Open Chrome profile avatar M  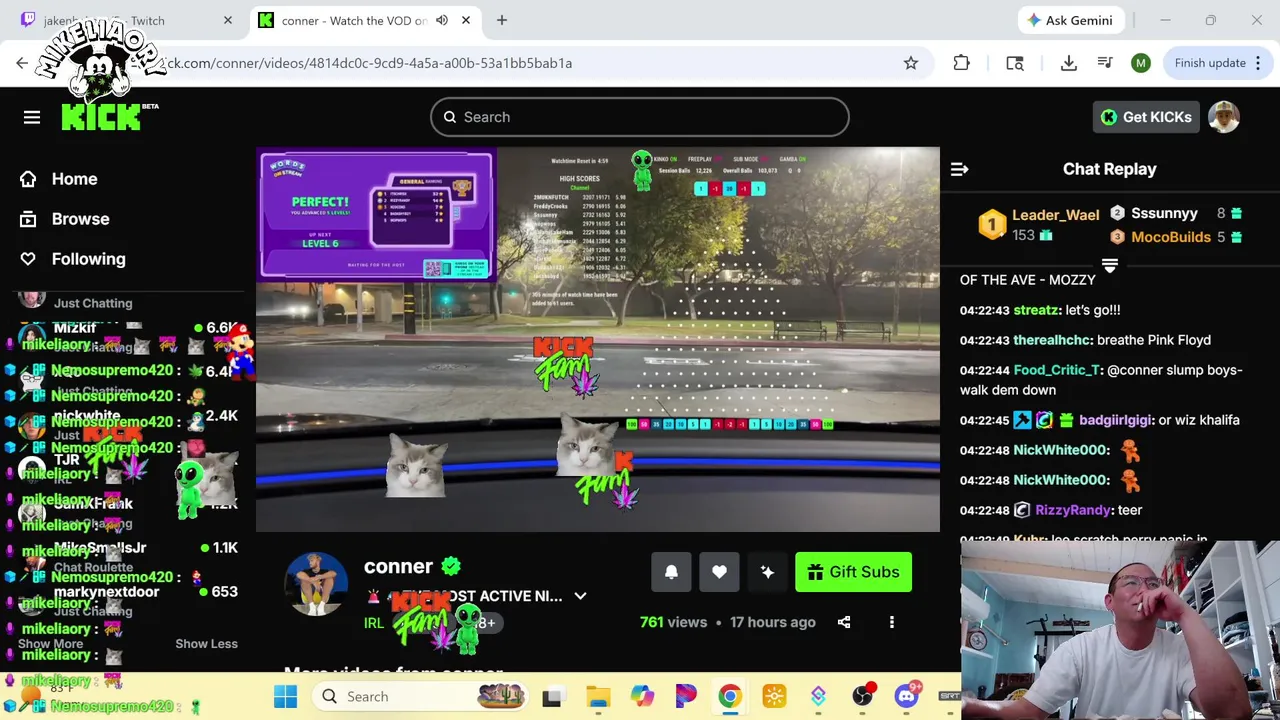(1141, 63)
